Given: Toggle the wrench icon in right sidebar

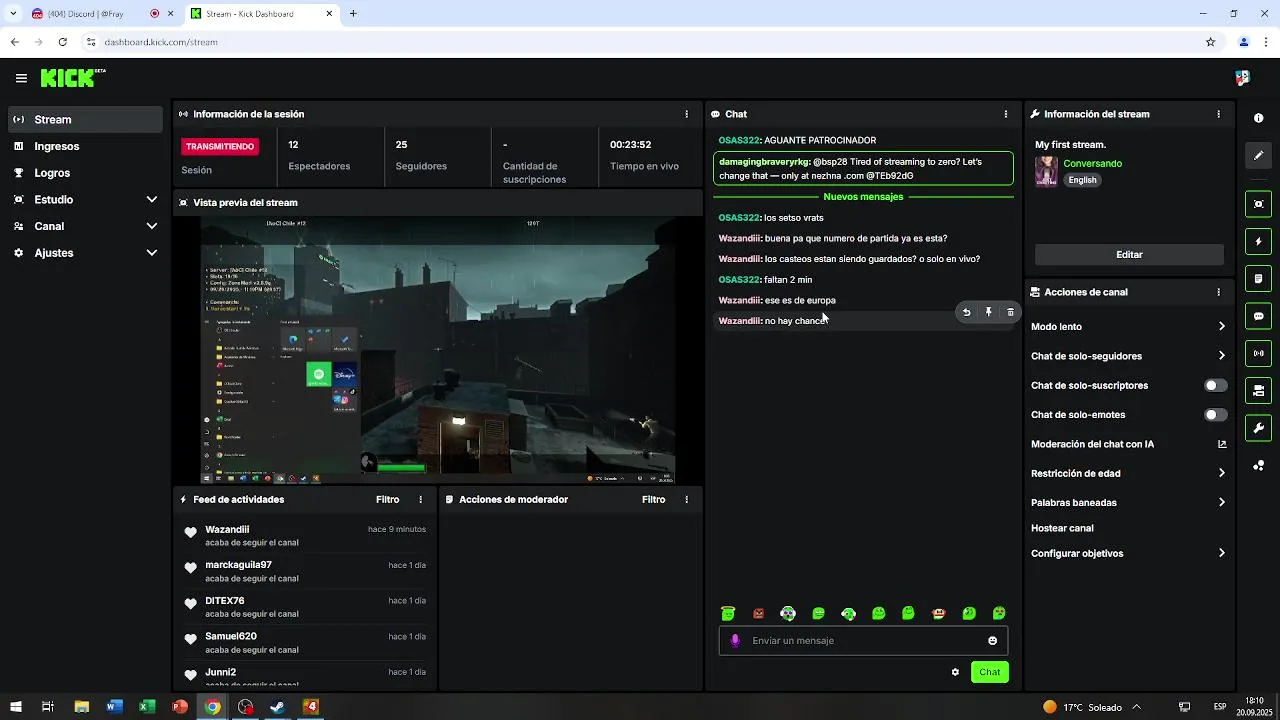Looking at the screenshot, I should click(x=1258, y=428).
